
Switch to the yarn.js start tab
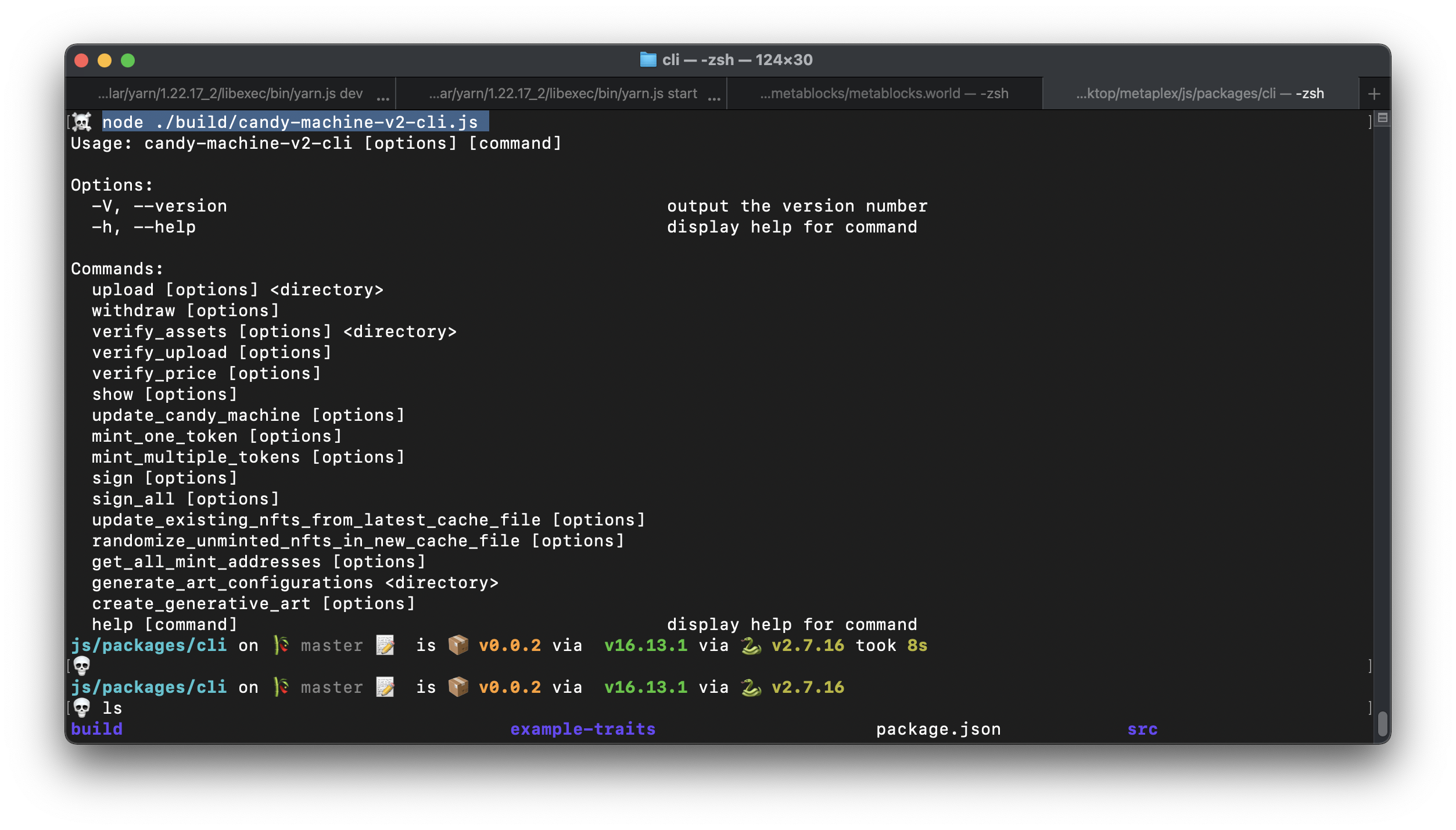click(562, 94)
